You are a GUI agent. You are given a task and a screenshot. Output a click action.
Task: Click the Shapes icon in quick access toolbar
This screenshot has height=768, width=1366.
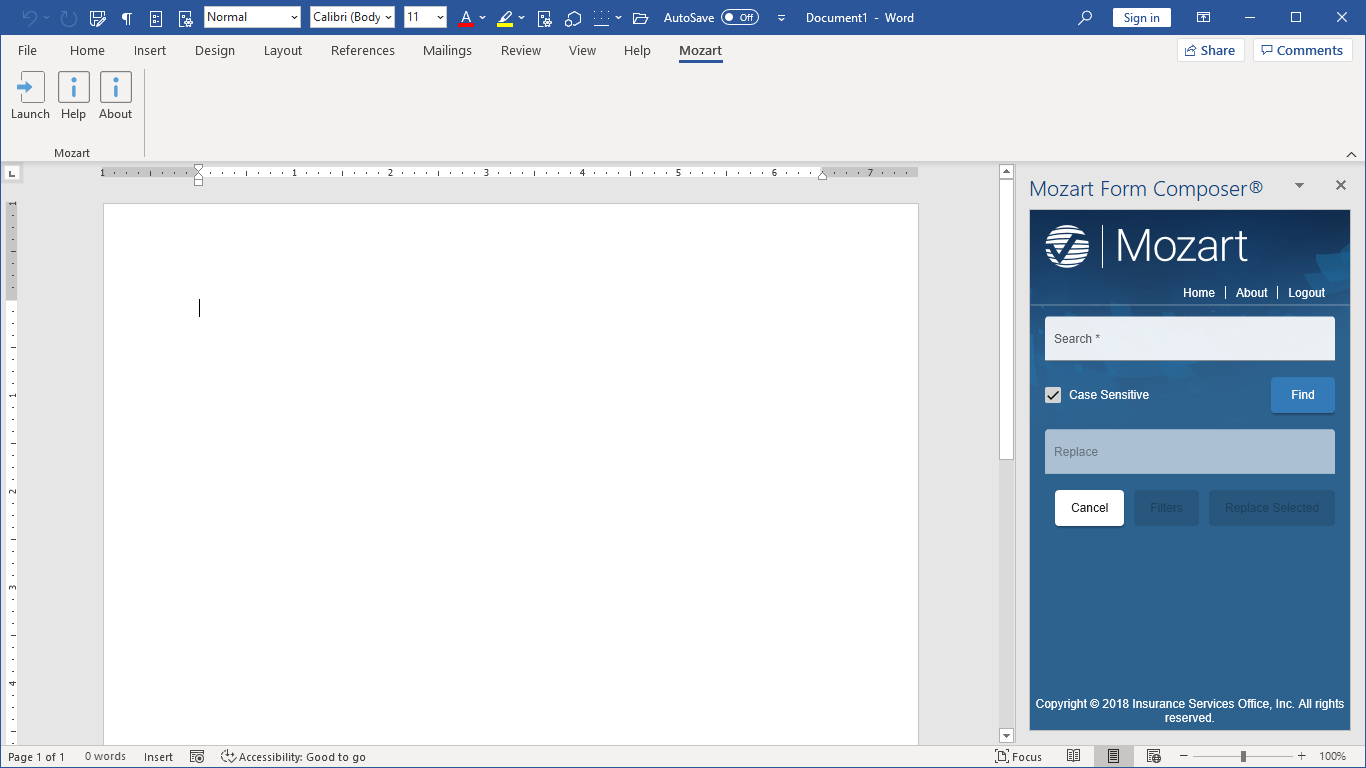click(573, 18)
